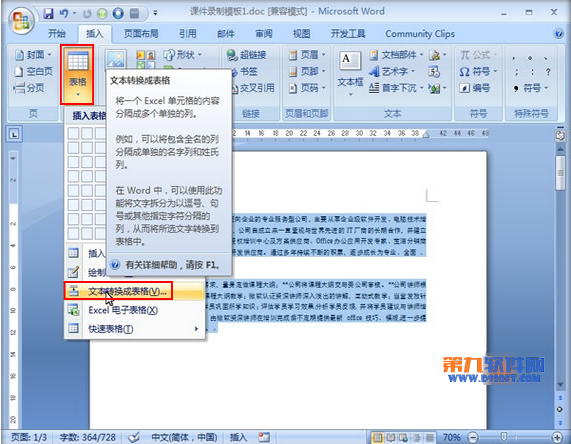Open the Table dropdown button

77,74
